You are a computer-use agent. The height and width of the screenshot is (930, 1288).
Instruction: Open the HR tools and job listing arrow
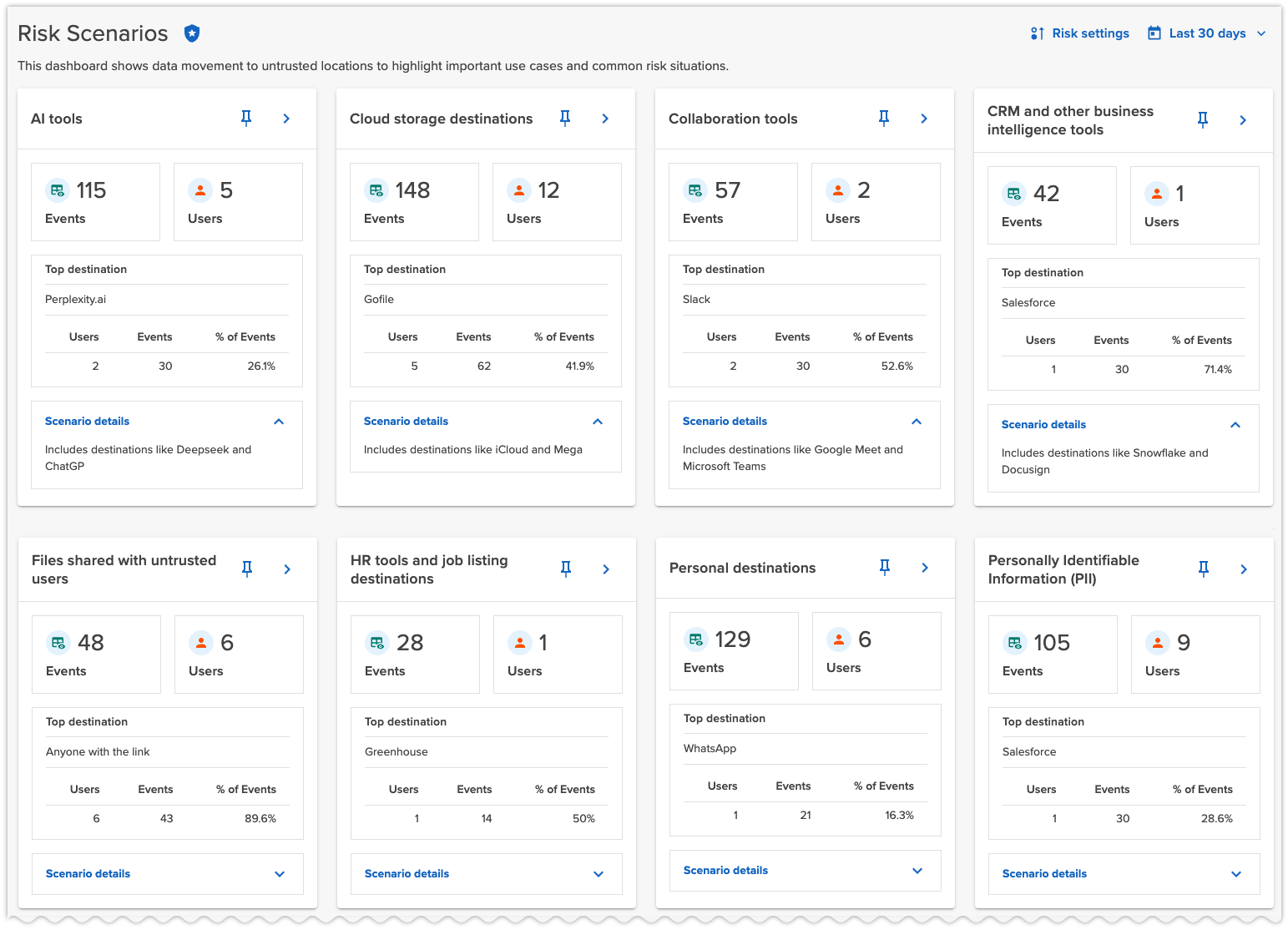pos(606,569)
